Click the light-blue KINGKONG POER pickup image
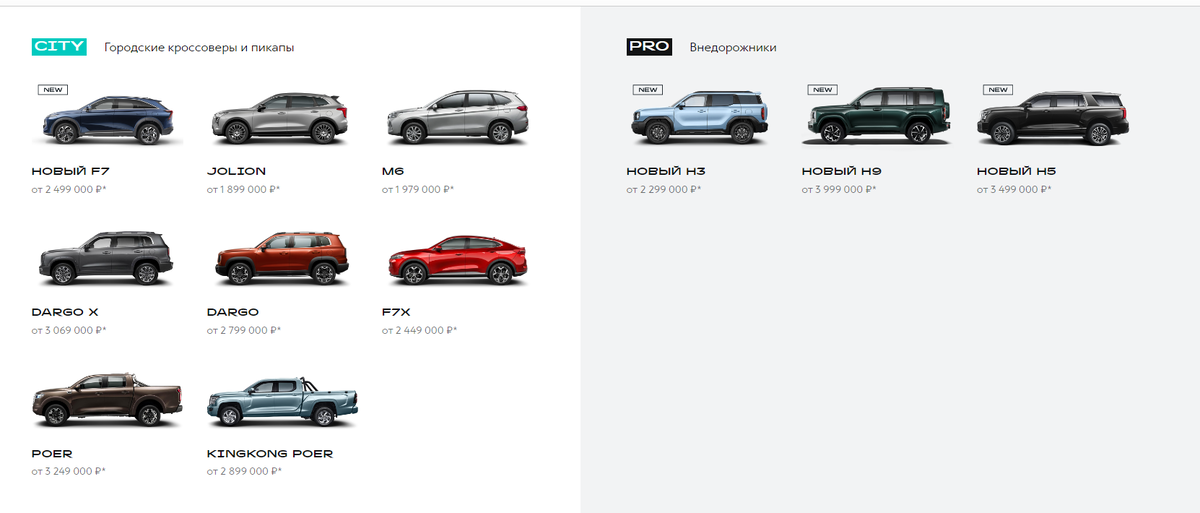The height and width of the screenshot is (513, 1200). click(282, 401)
